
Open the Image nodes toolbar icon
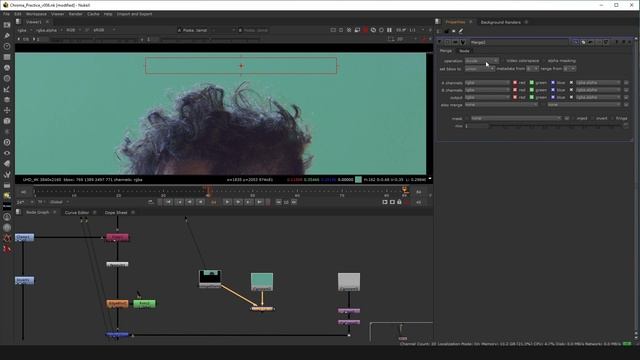pyautogui.click(x=7, y=25)
